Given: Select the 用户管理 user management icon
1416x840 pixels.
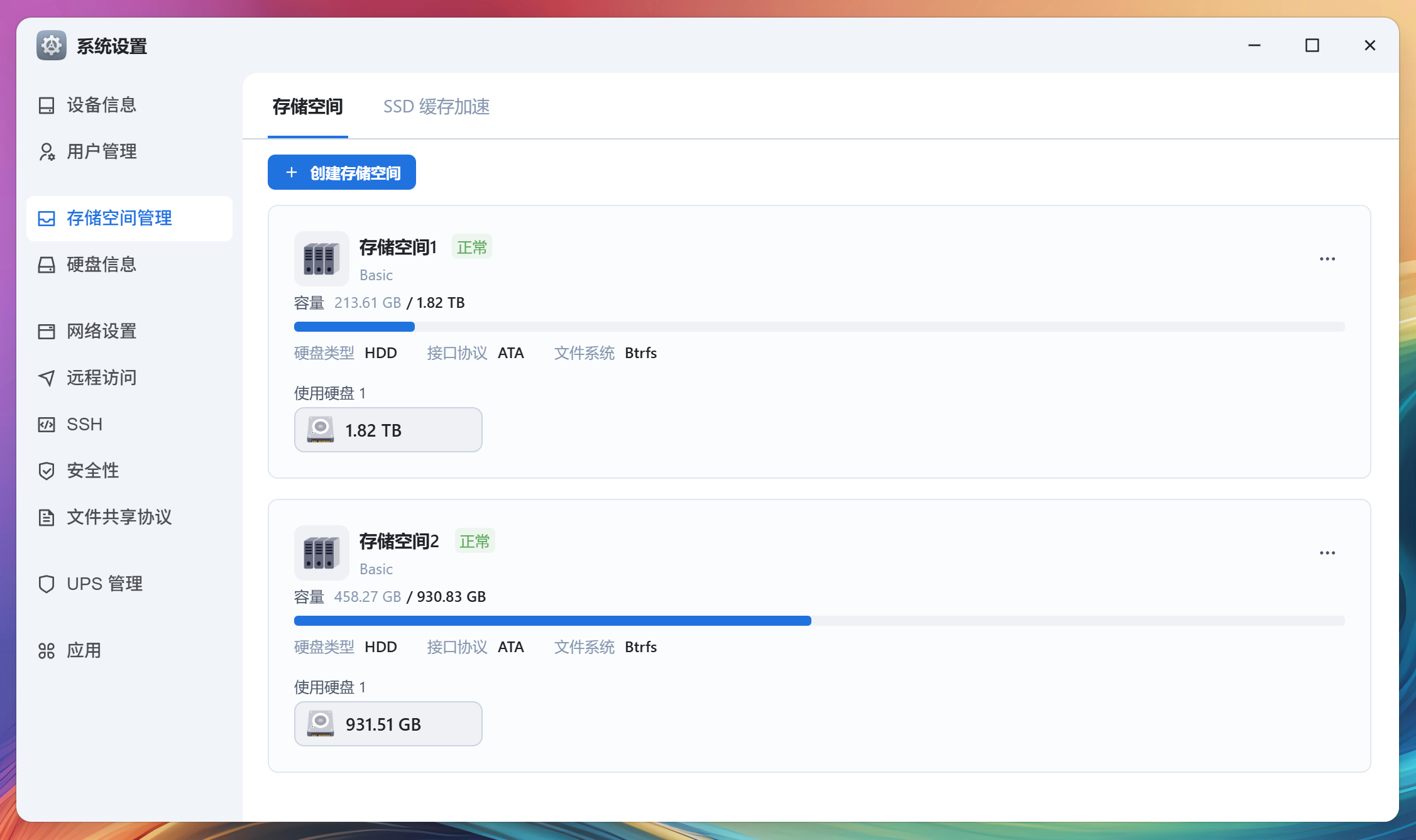Looking at the screenshot, I should [x=47, y=151].
